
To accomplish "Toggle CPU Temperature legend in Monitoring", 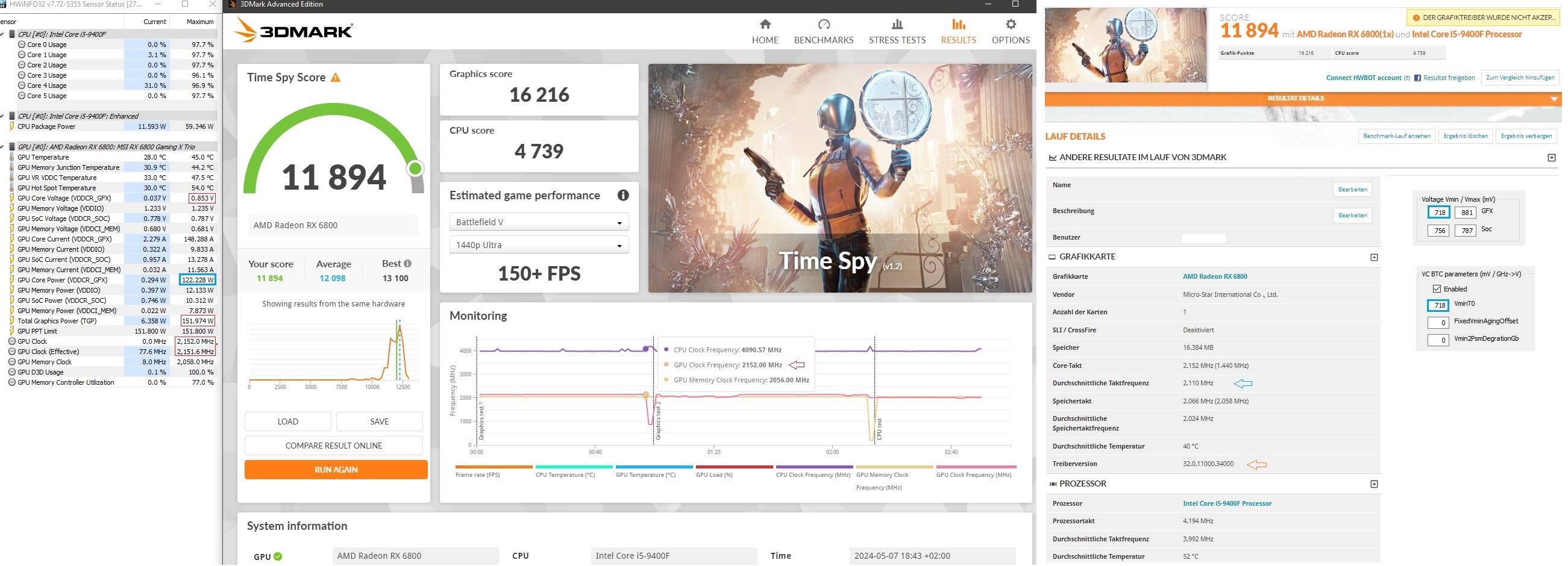I will coord(574,471).
